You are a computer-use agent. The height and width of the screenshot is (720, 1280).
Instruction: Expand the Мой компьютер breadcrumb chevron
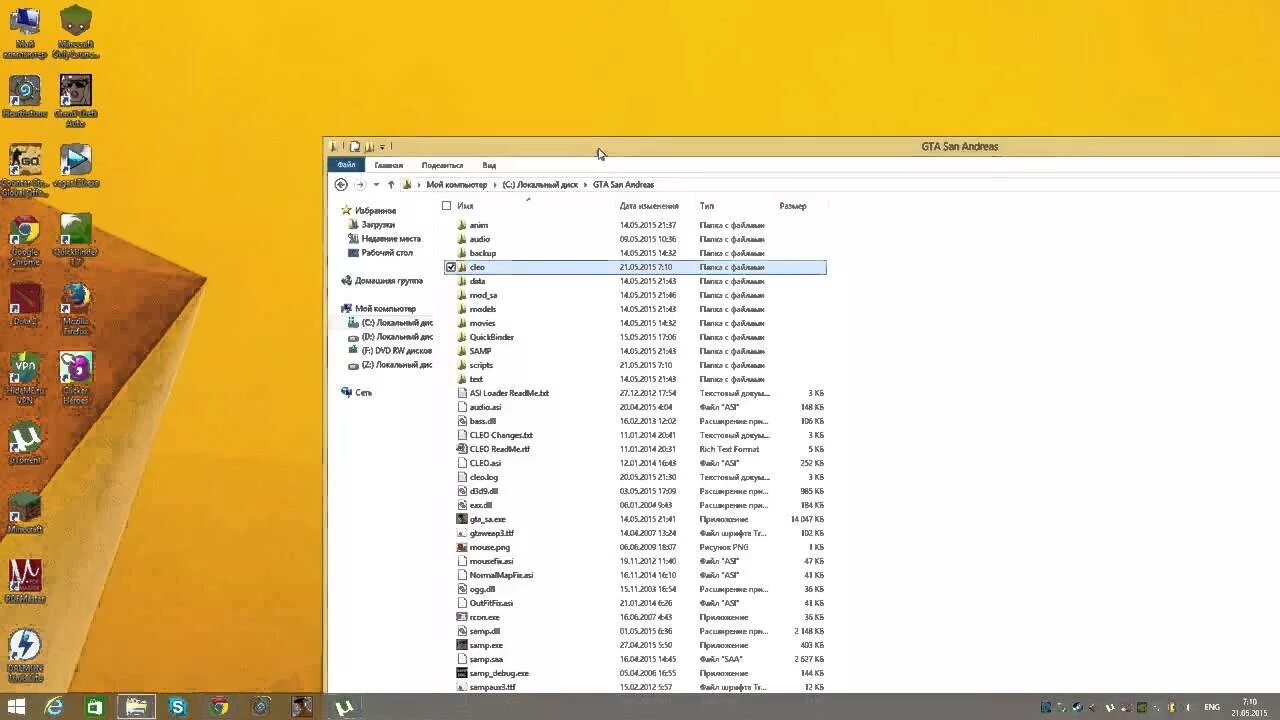click(494, 185)
